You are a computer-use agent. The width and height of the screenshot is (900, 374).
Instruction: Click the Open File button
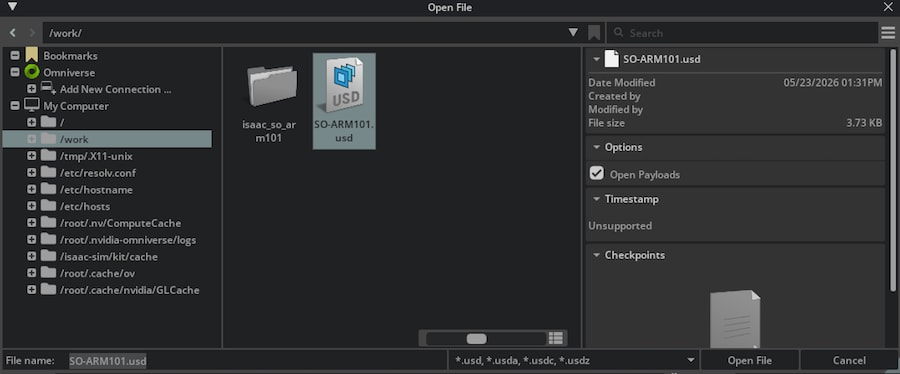tap(750, 360)
